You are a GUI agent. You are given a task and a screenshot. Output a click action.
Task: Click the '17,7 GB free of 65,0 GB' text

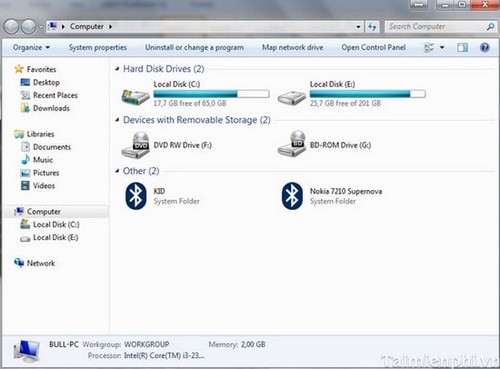coord(190,103)
